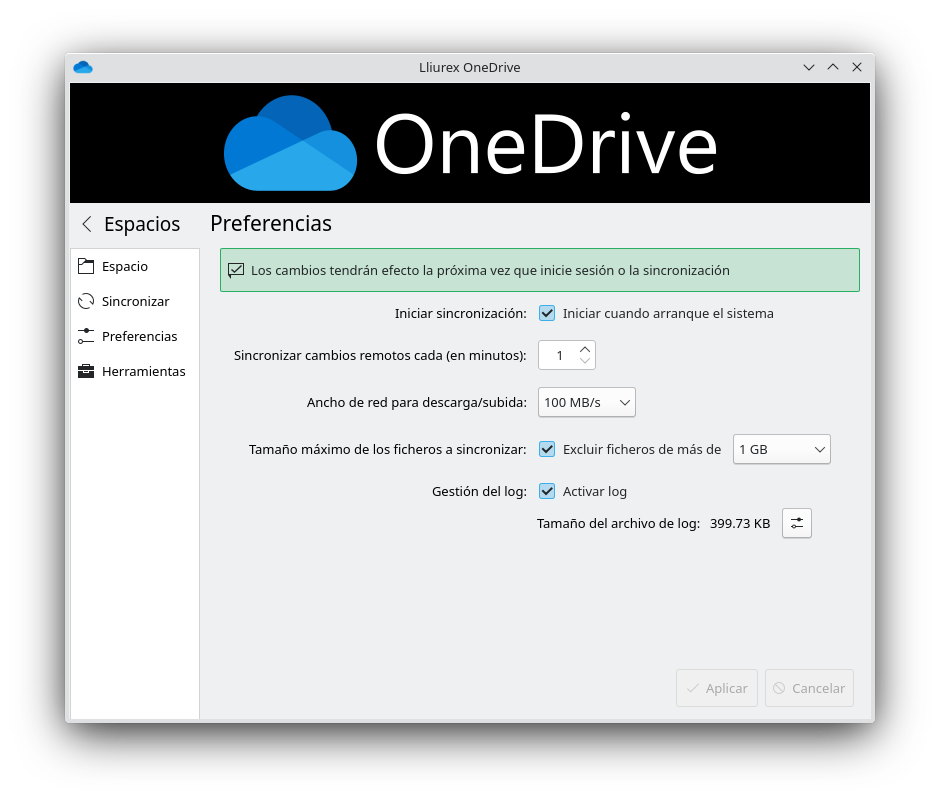The width and height of the screenshot is (940, 800).
Task: Select Sincronizar in the sidebar
Action: pos(135,302)
